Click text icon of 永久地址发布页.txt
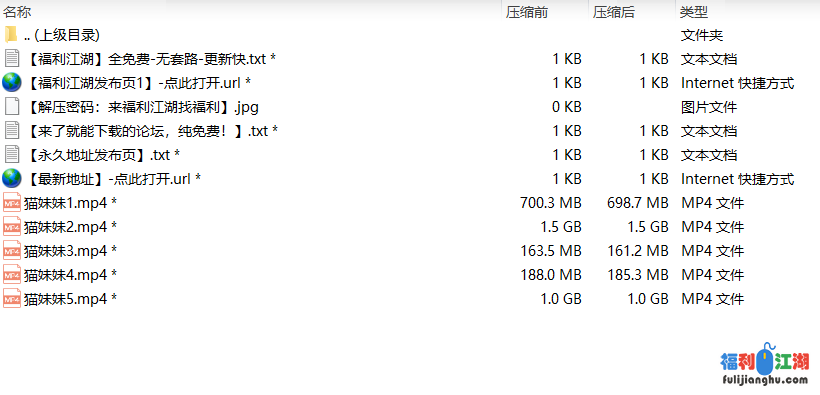The image size is (820, 395). point(11,155)
